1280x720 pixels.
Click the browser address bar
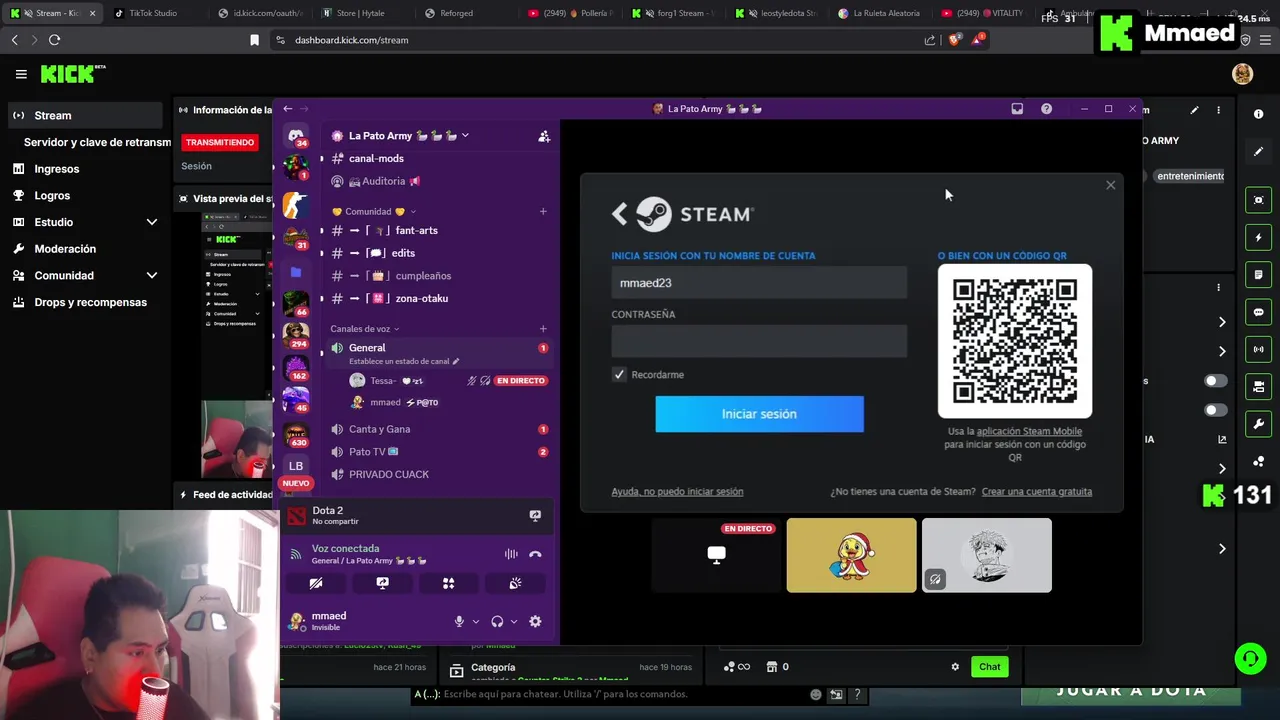click(x=600, y=40)
